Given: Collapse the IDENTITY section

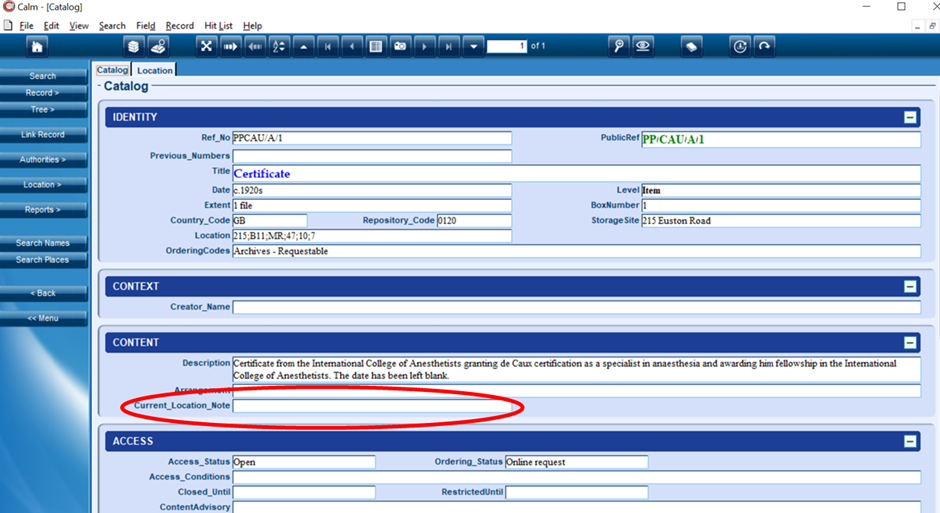Looking at the screenshot, I should 910,117.
